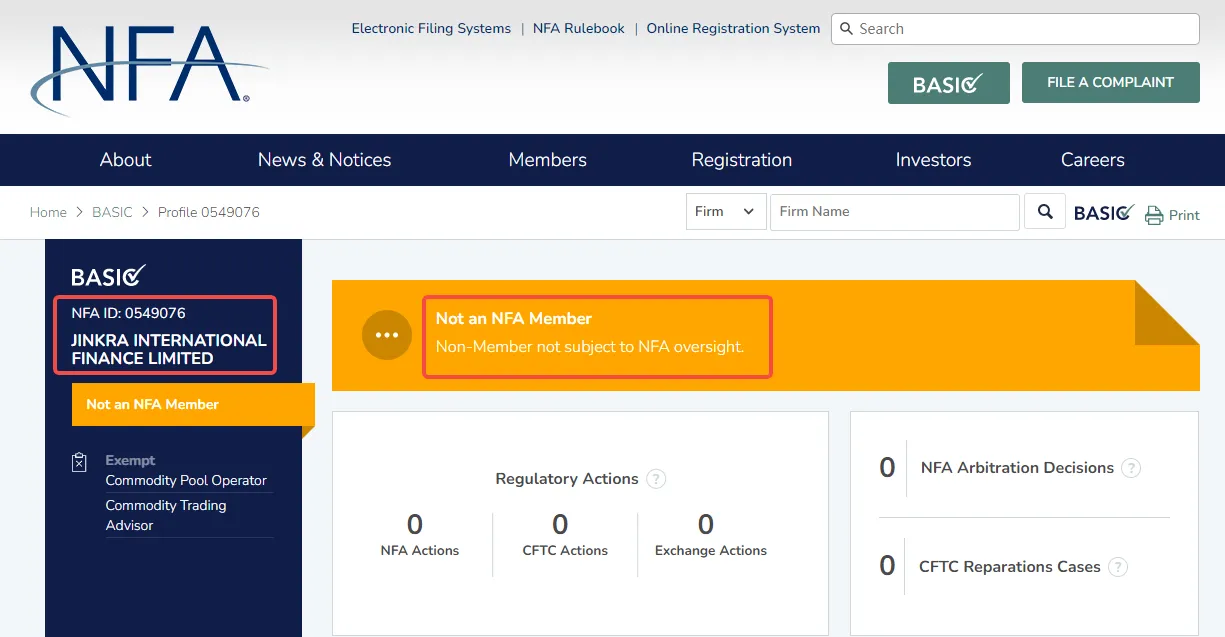Click the FILE A COMPLAINT button

1110,82
